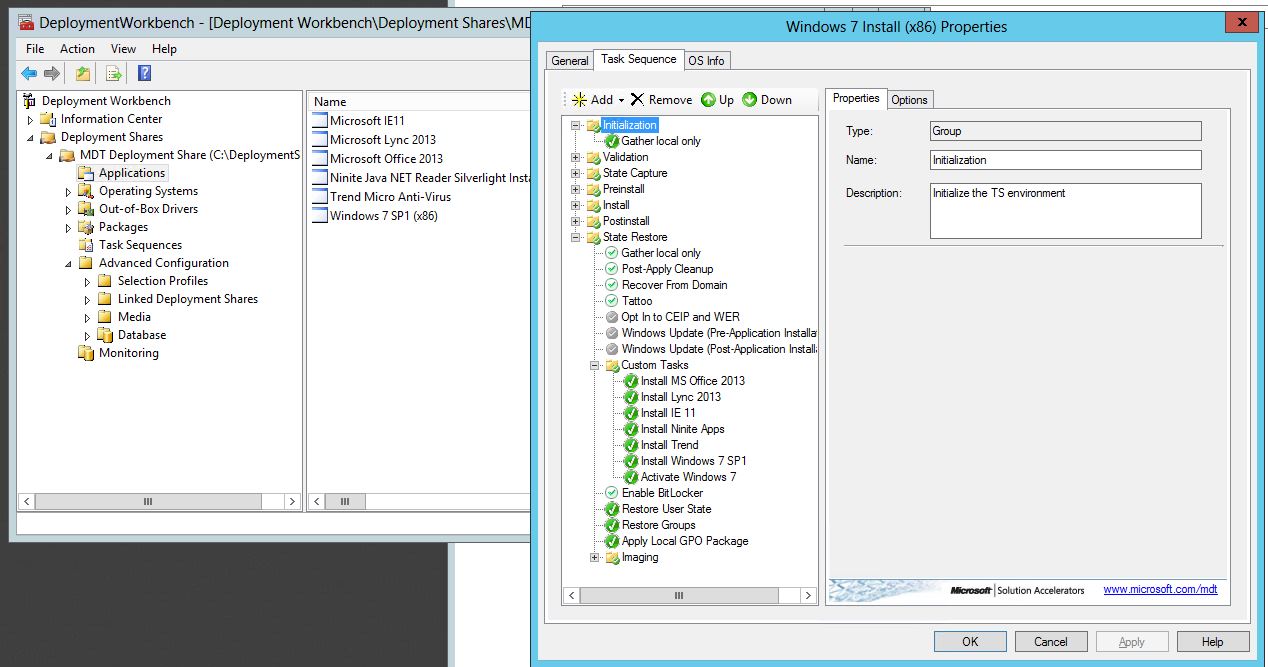This screenshot has width=1268, height=667.
Task: Select Recover From Domain step
Action: point(675,285)
